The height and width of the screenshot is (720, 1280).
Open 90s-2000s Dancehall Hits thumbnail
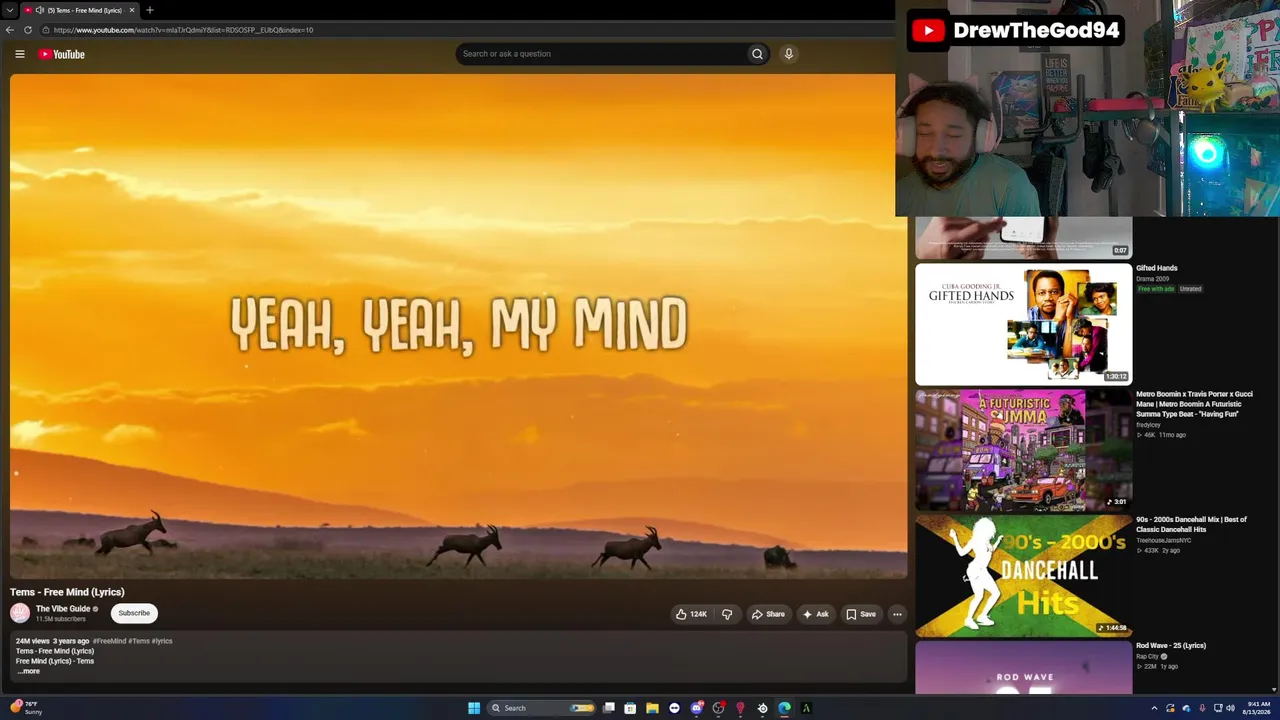point(1023,576)
